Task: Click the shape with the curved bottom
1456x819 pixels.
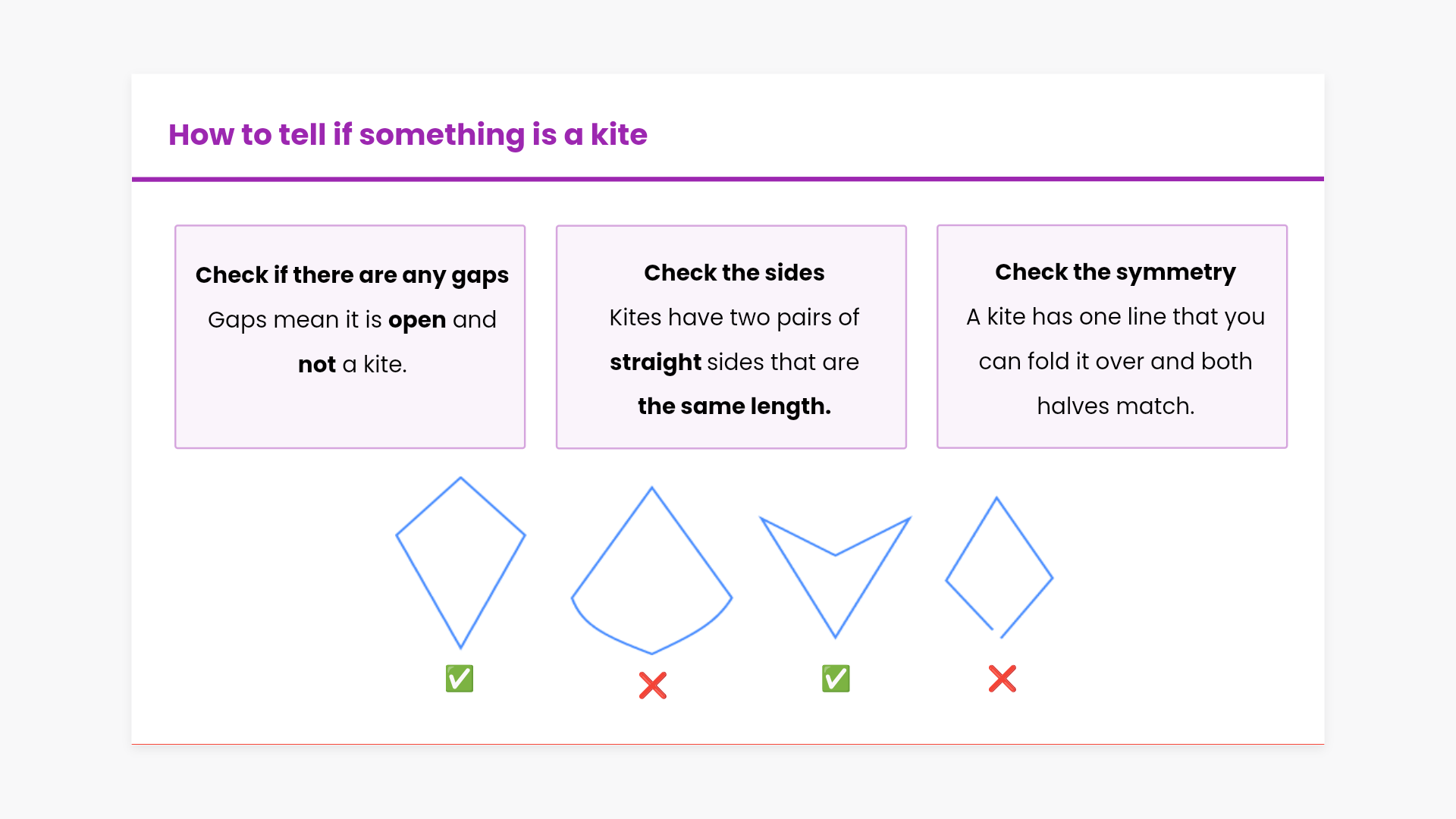Action: [x=651, y=576]
